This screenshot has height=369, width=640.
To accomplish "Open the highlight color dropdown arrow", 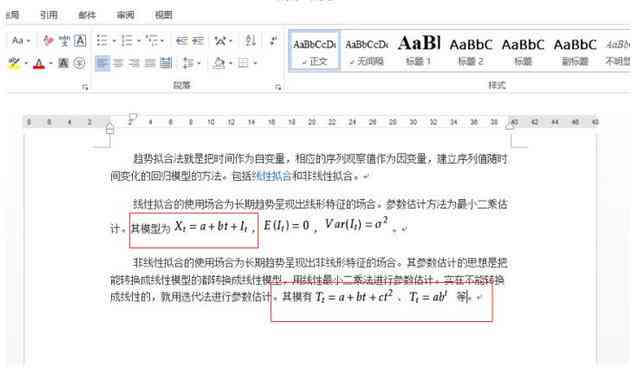I will click(x=26, y=63).
